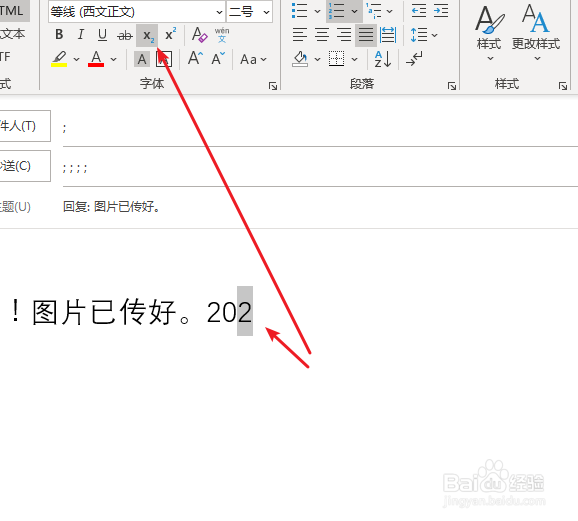Toggle superscript formatting
Viewport: 578px width, 521px height.
click(170, 35)
